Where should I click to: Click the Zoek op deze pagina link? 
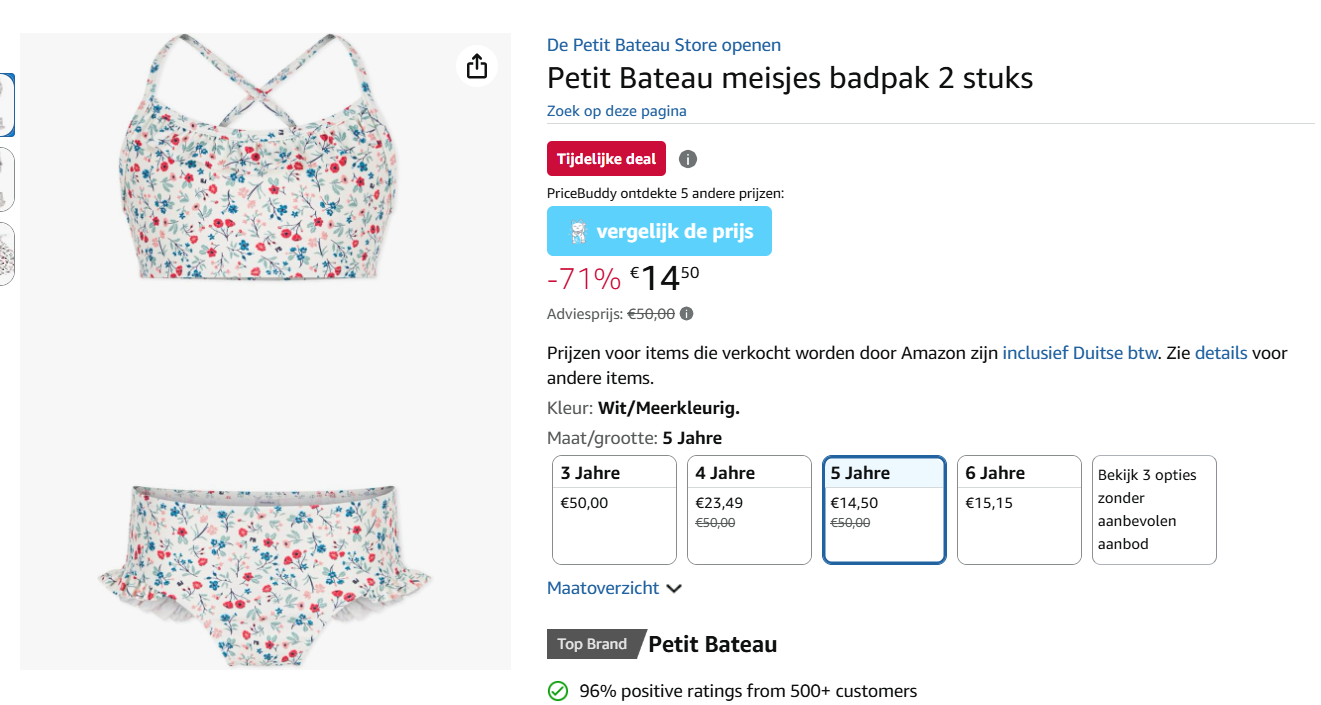point(616,110)
